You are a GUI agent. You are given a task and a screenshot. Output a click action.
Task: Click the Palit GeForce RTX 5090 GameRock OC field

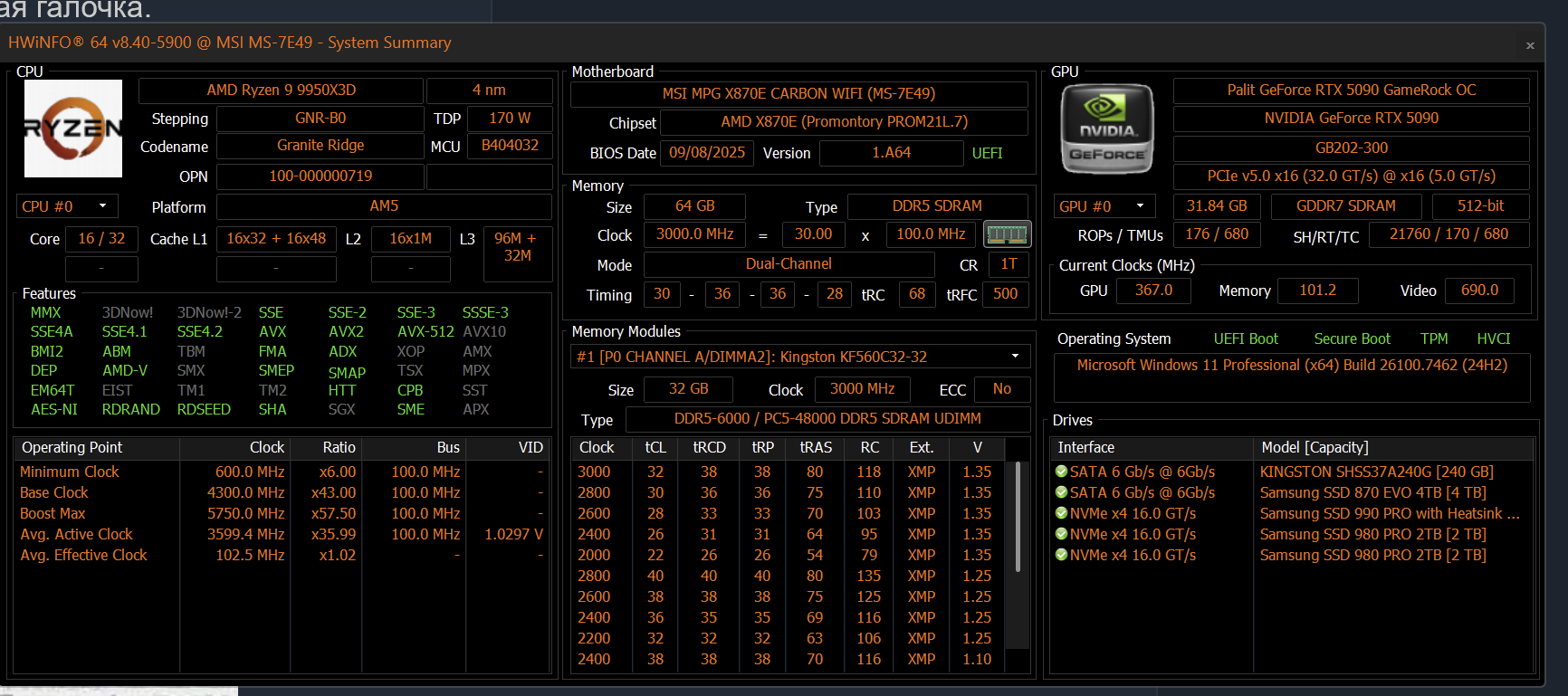point(1351,91)
